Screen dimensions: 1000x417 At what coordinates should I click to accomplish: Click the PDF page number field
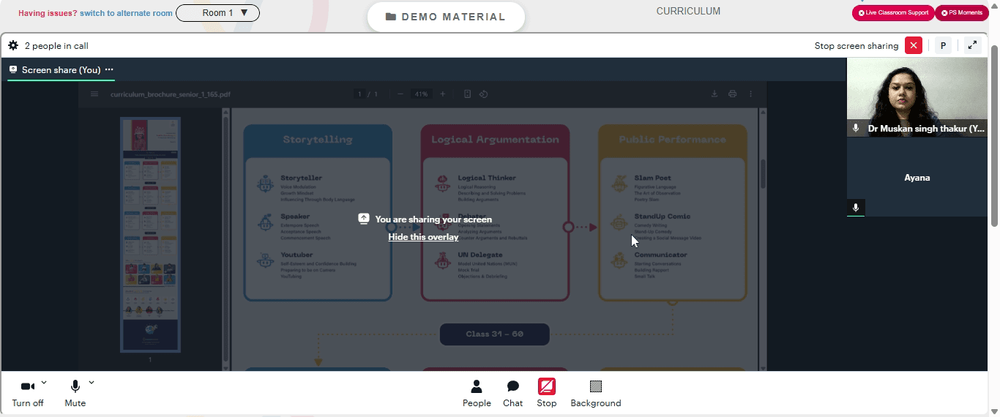360,94
